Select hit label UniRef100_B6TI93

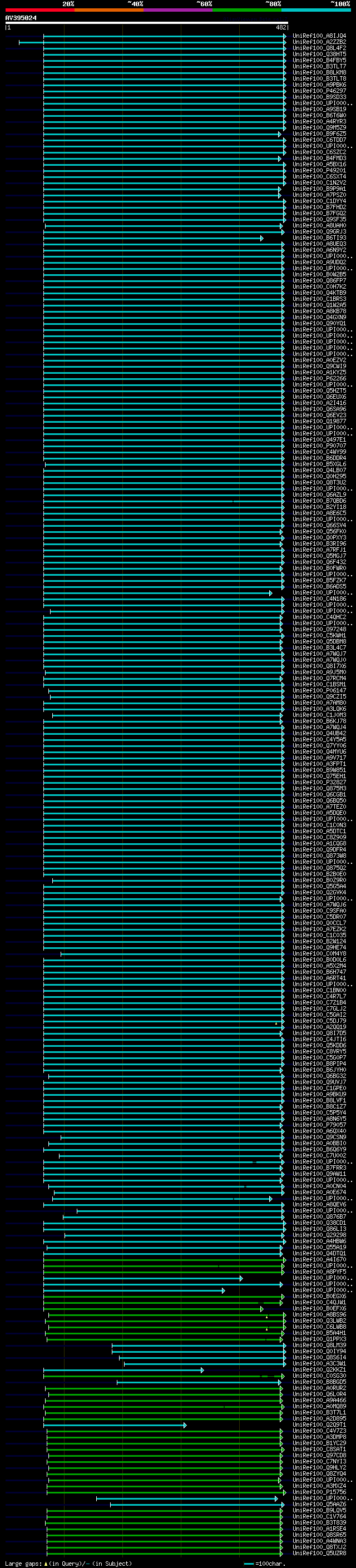pyautogui.click(x=319, y=238)
